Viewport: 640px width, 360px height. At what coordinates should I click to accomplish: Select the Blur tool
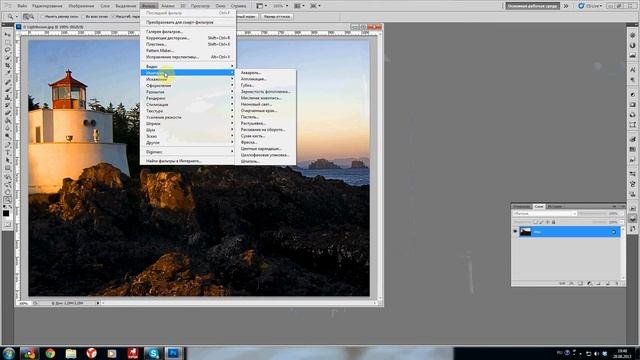click(7, 128)
